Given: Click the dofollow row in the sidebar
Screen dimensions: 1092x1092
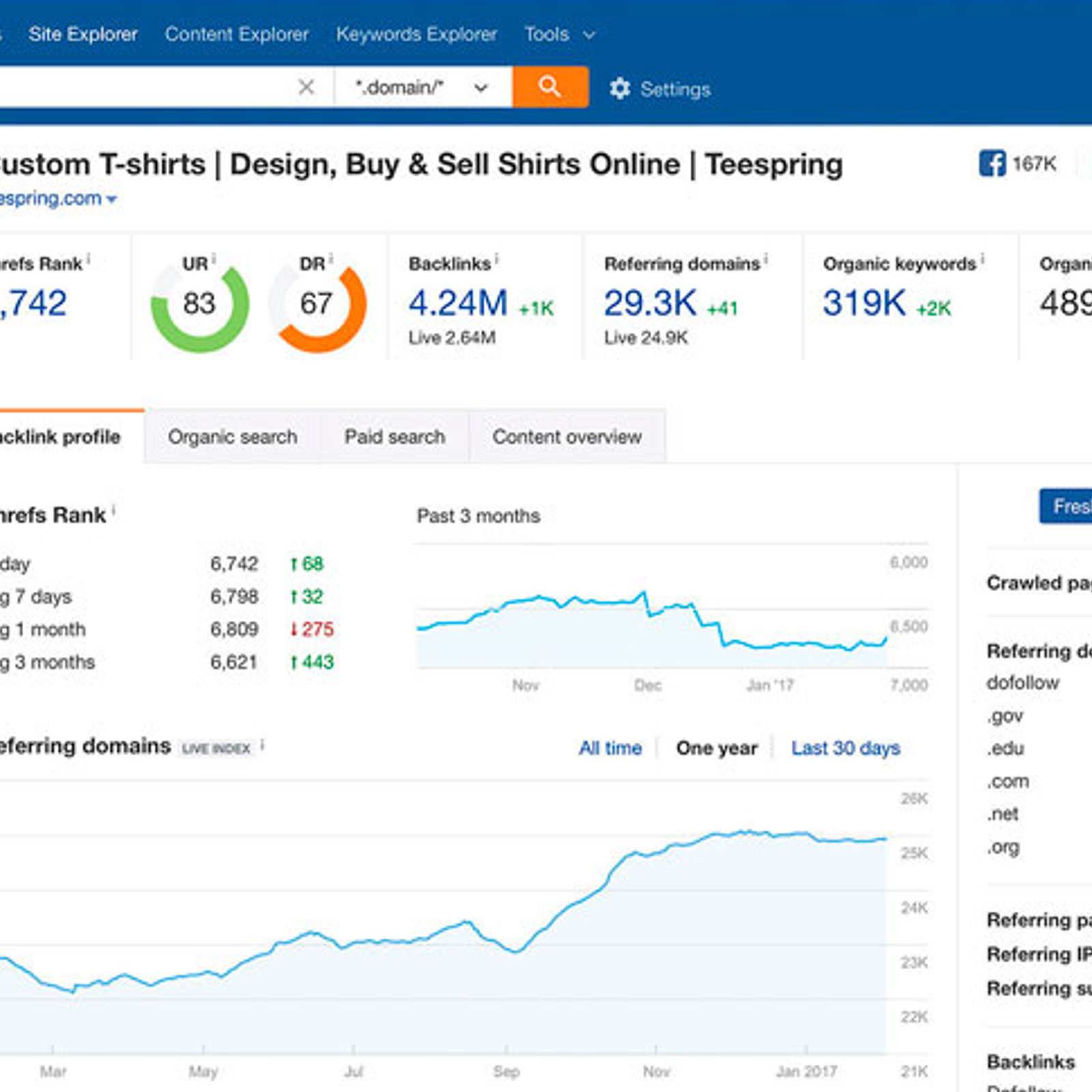Looking at the screenshot, I should click(x=1022, y=682).
